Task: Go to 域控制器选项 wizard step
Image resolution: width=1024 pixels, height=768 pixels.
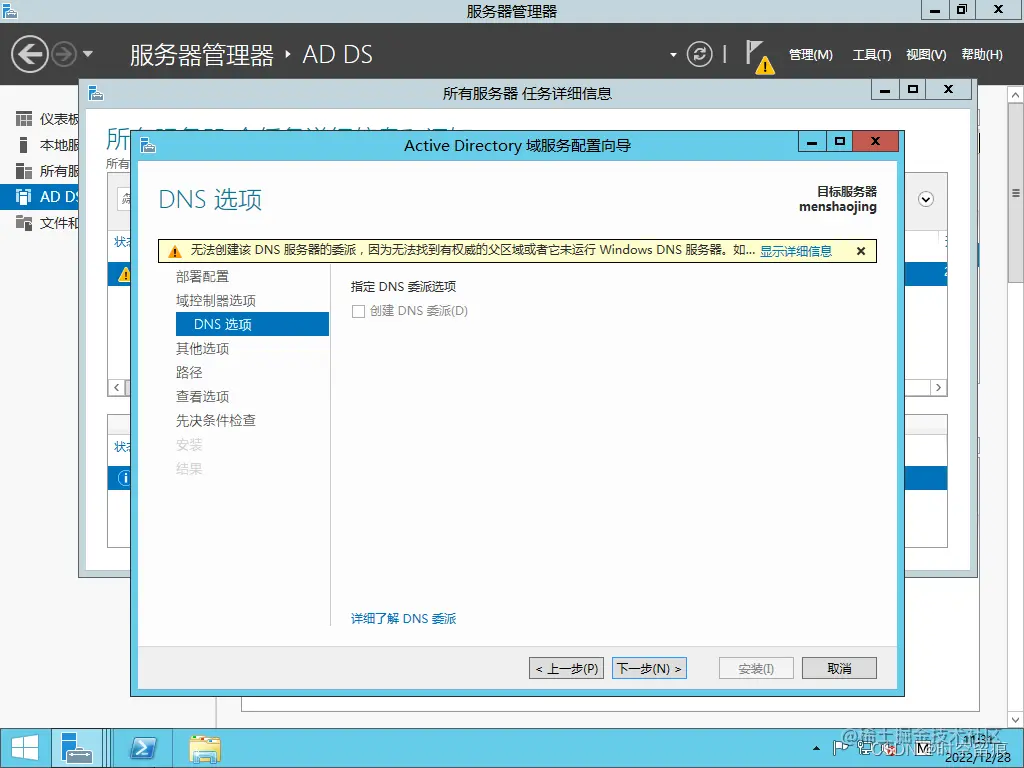Action: point(216,300)
